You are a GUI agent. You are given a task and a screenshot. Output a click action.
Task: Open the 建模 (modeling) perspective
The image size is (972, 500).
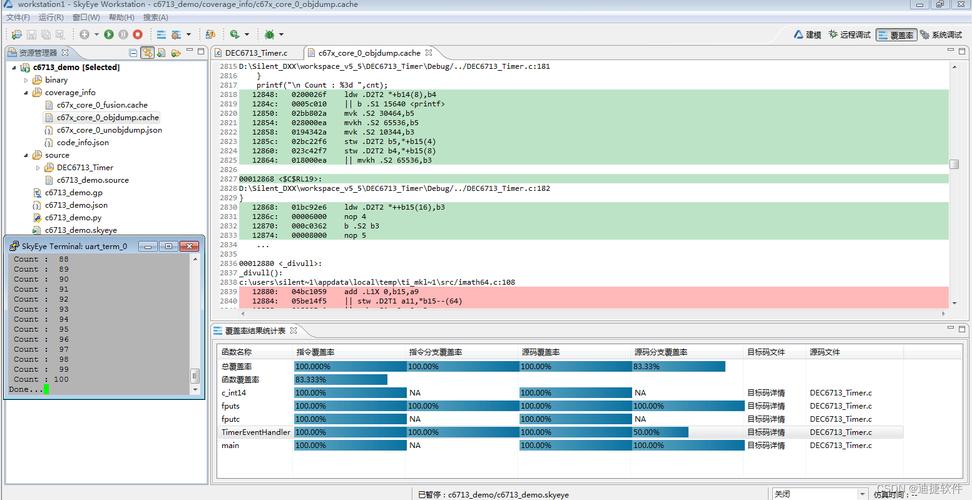coord(806,35)
